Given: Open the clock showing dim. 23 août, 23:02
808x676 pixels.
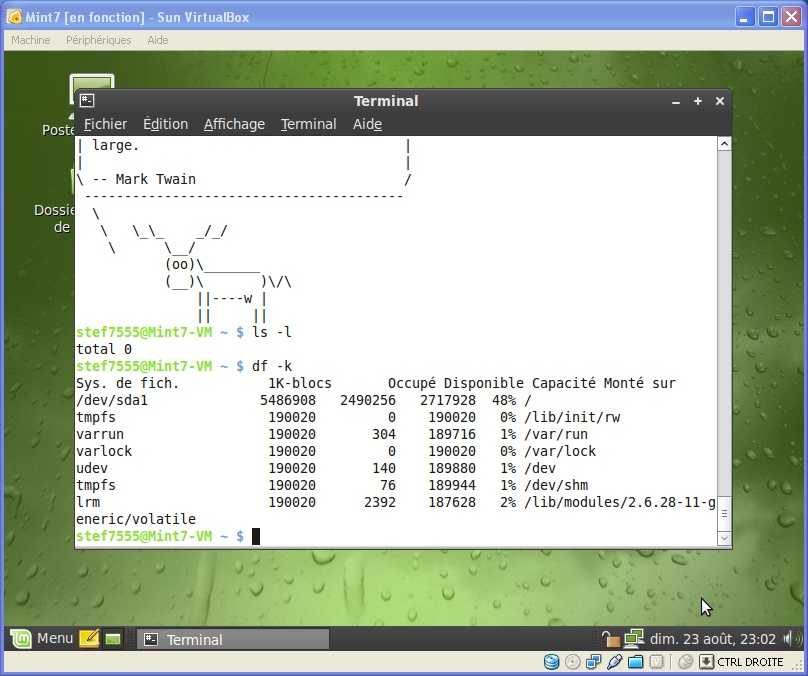Looking at the screenshot, I should point(713,639).
